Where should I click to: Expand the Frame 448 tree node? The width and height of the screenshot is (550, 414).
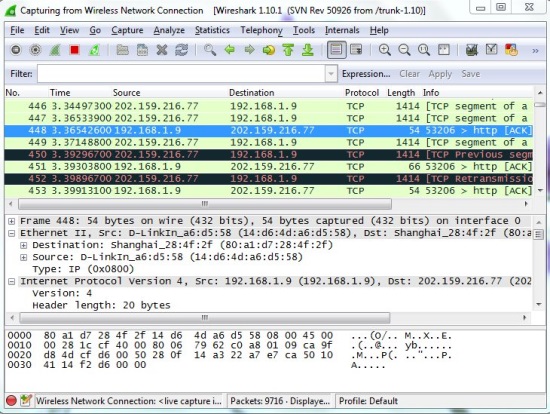point(12,221)
